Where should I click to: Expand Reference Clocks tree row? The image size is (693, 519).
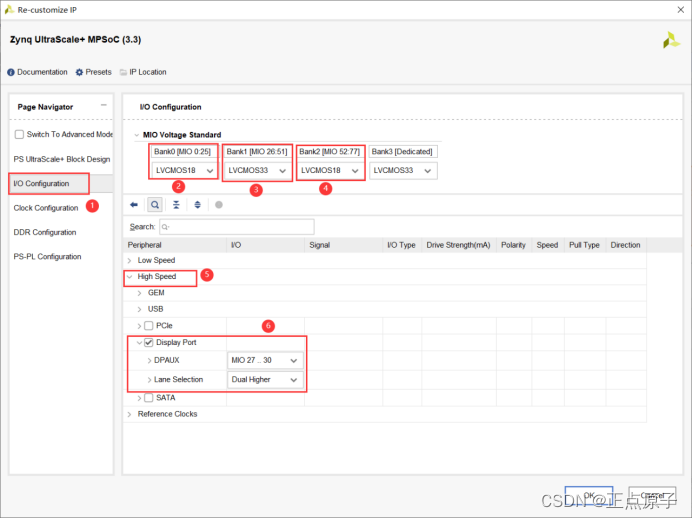(129, 414)
